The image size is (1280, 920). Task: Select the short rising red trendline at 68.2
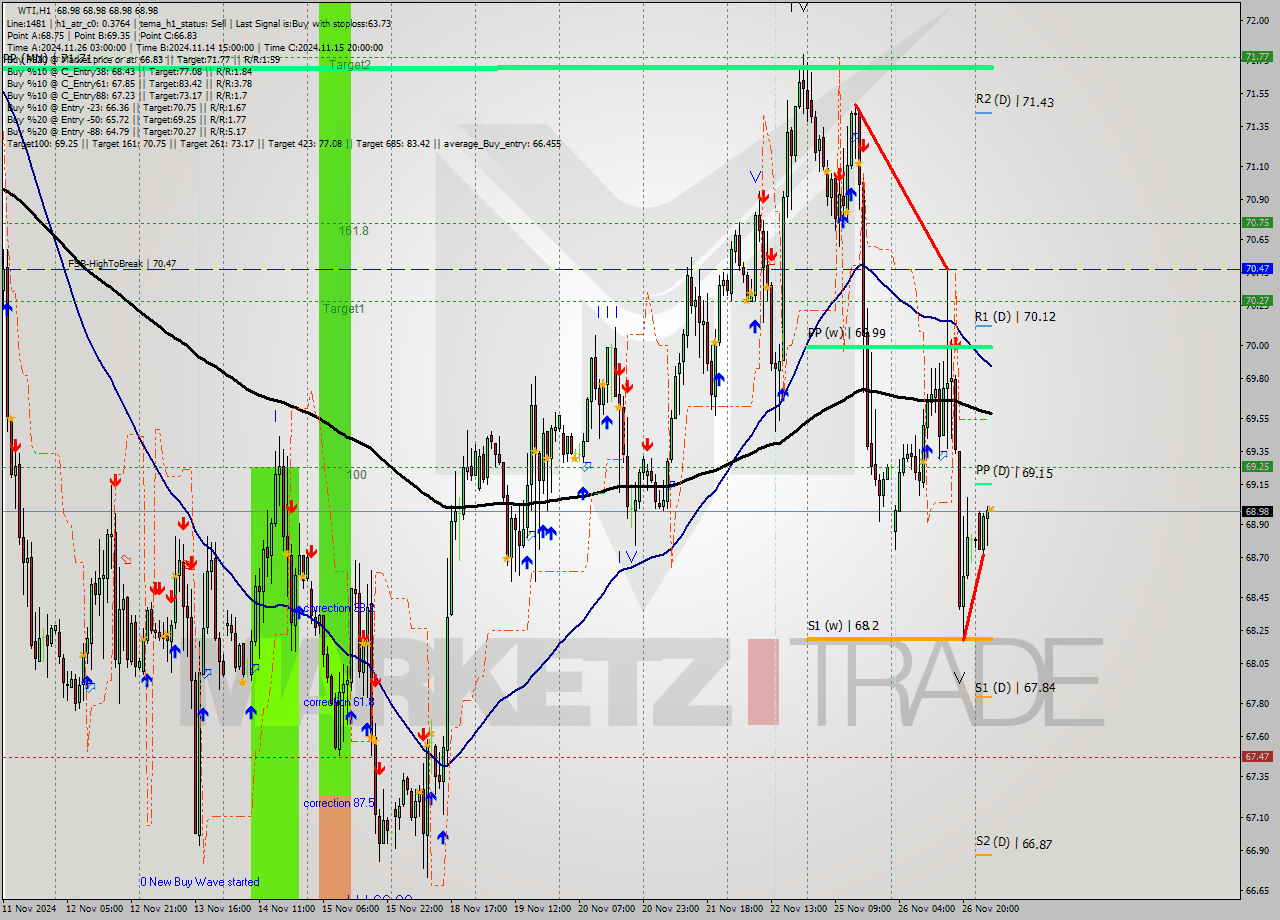click(x=973, y=596)
